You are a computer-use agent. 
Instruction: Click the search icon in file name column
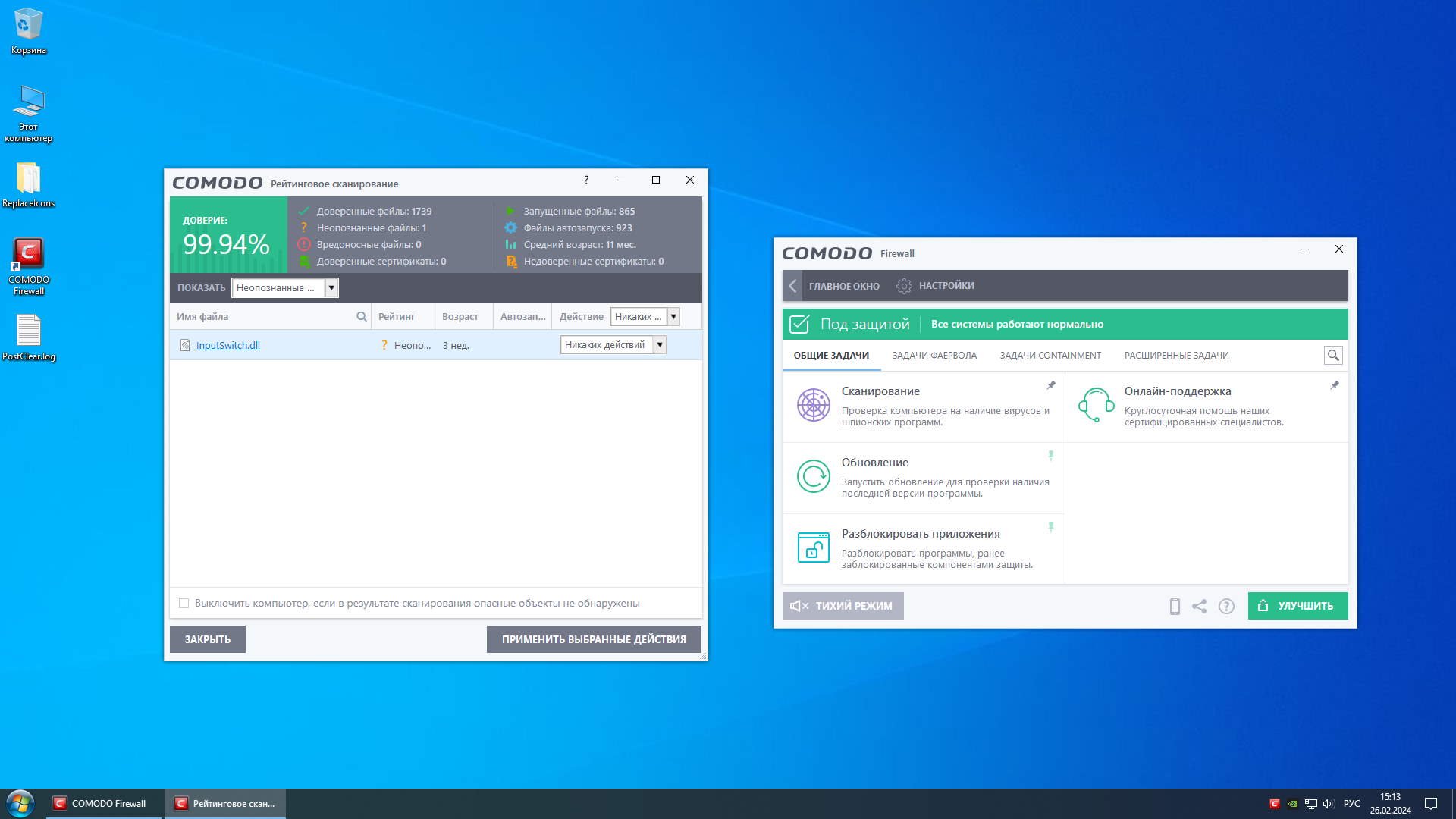click(362, 317)
